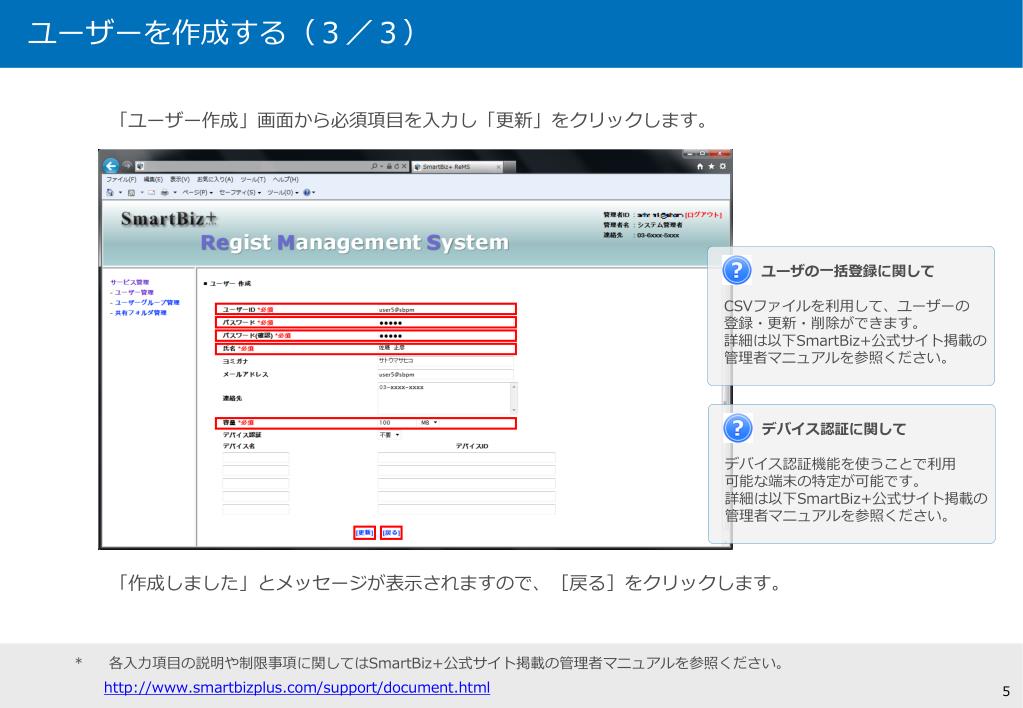Switch to the SmartBiz+ ReMS tab
Image resolution: width=1023 pixels, height=708 pixels.
(x=457, y=167)
